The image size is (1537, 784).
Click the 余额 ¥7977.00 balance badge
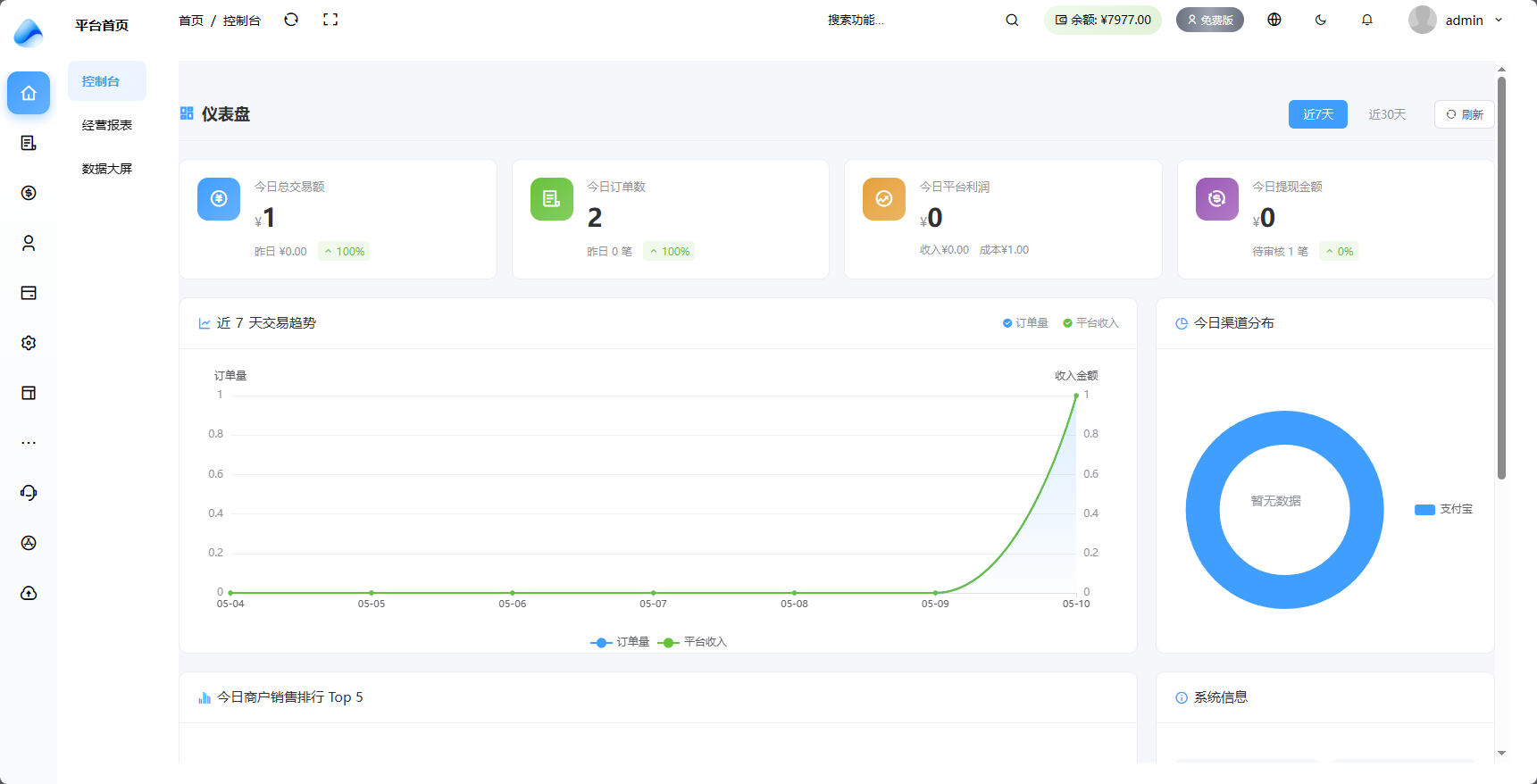tap(1103, 20)
